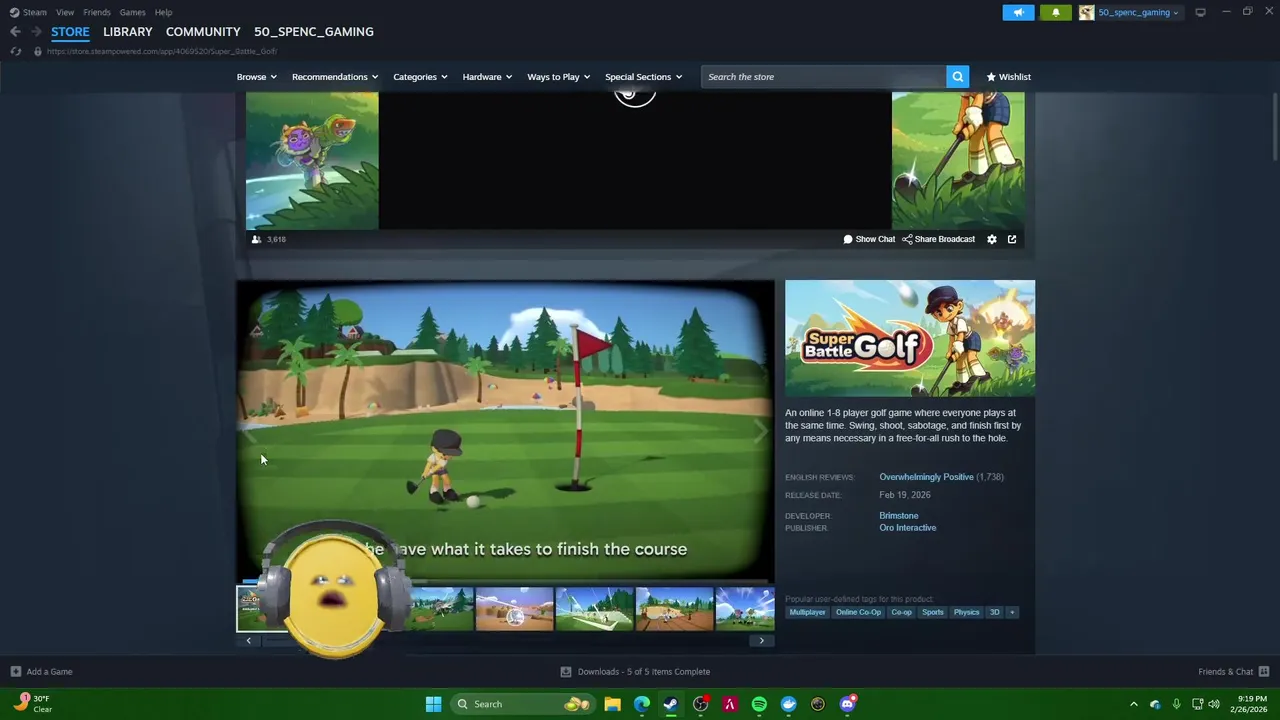
Task: Click the Super Battle Golf header image
Action: (910, 338)
